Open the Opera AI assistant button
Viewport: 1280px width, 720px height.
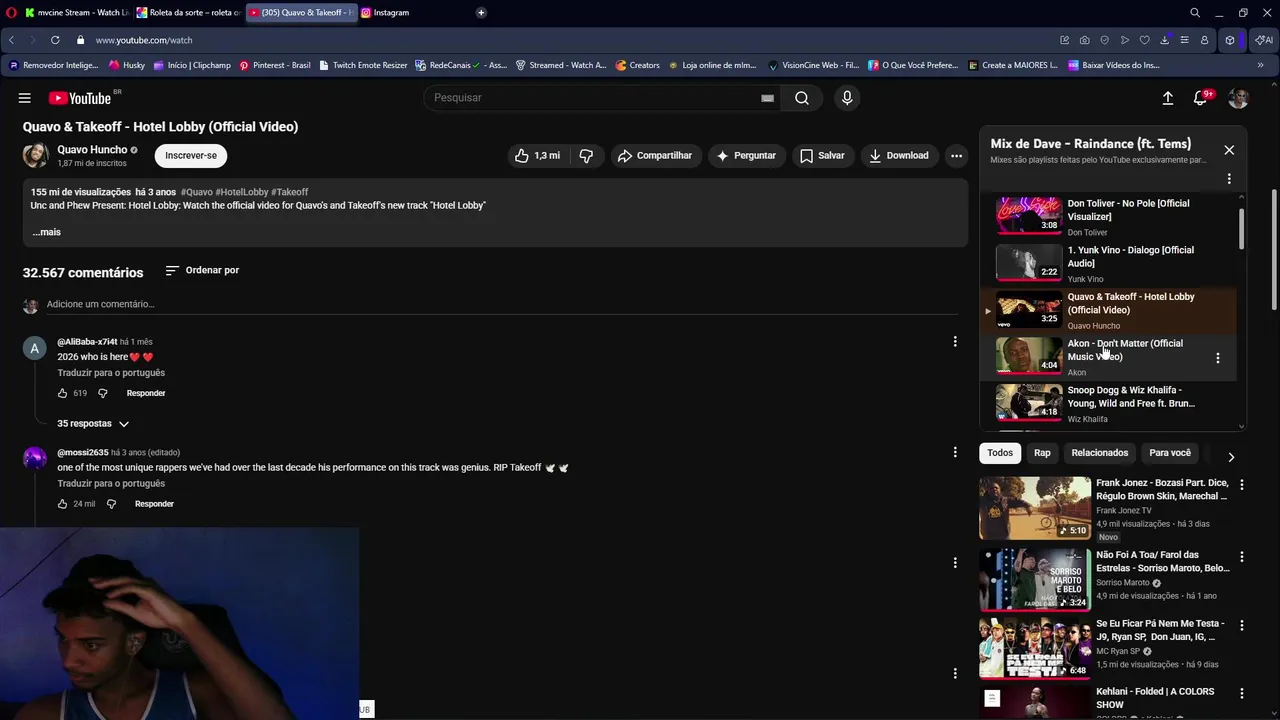point(1263,40)
